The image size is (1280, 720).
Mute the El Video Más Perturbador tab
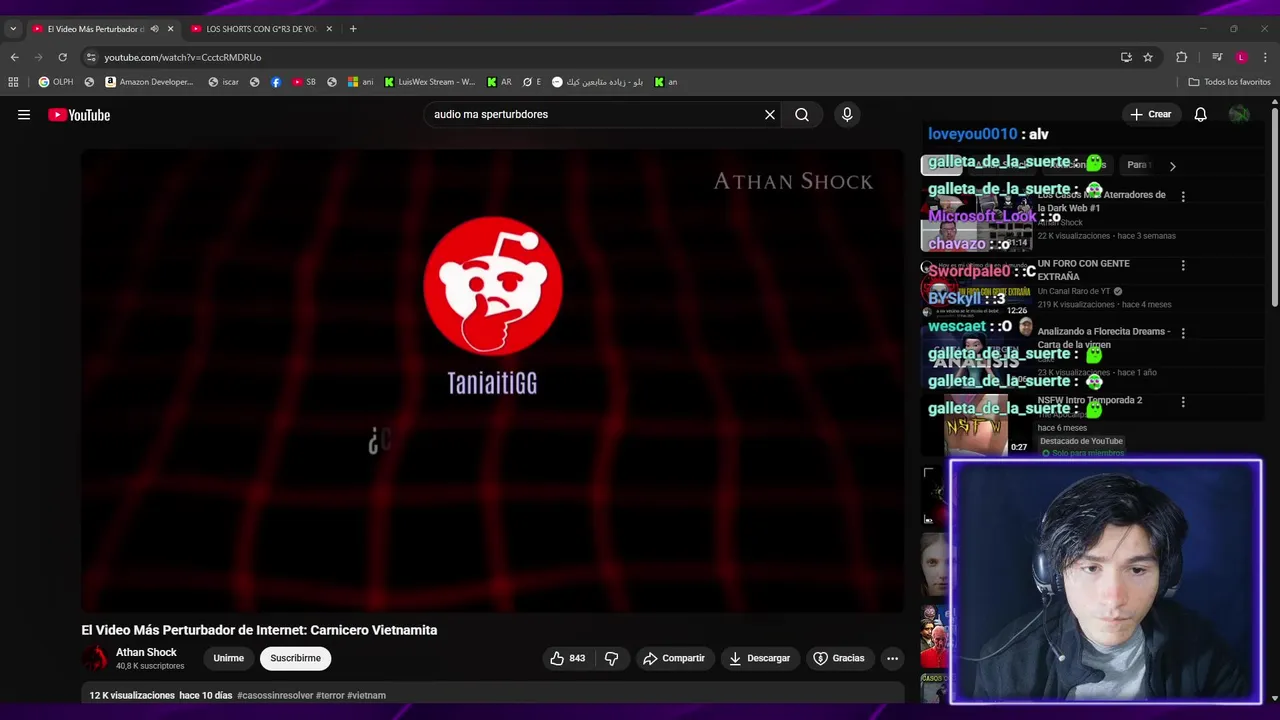coord(154,29)
